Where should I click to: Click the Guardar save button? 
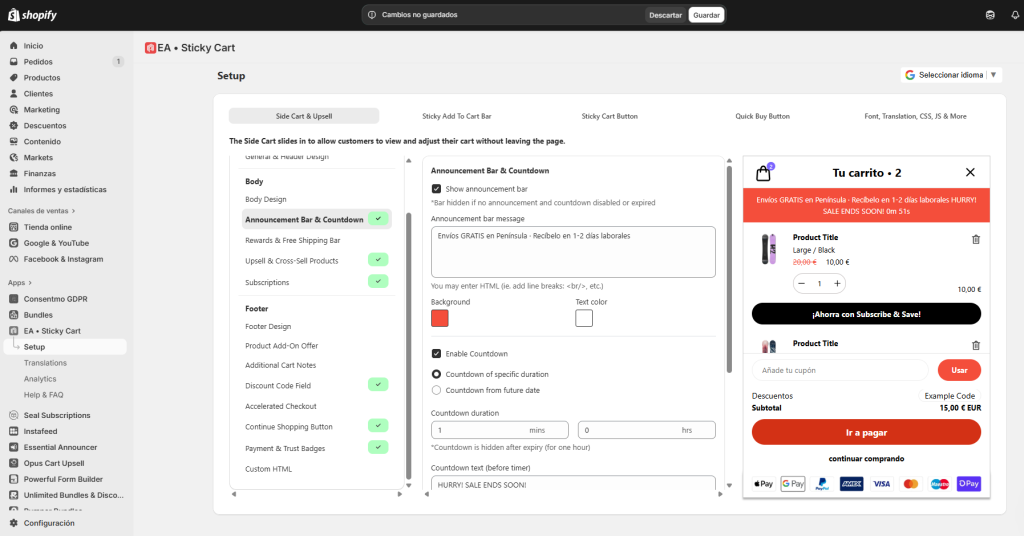706,15
